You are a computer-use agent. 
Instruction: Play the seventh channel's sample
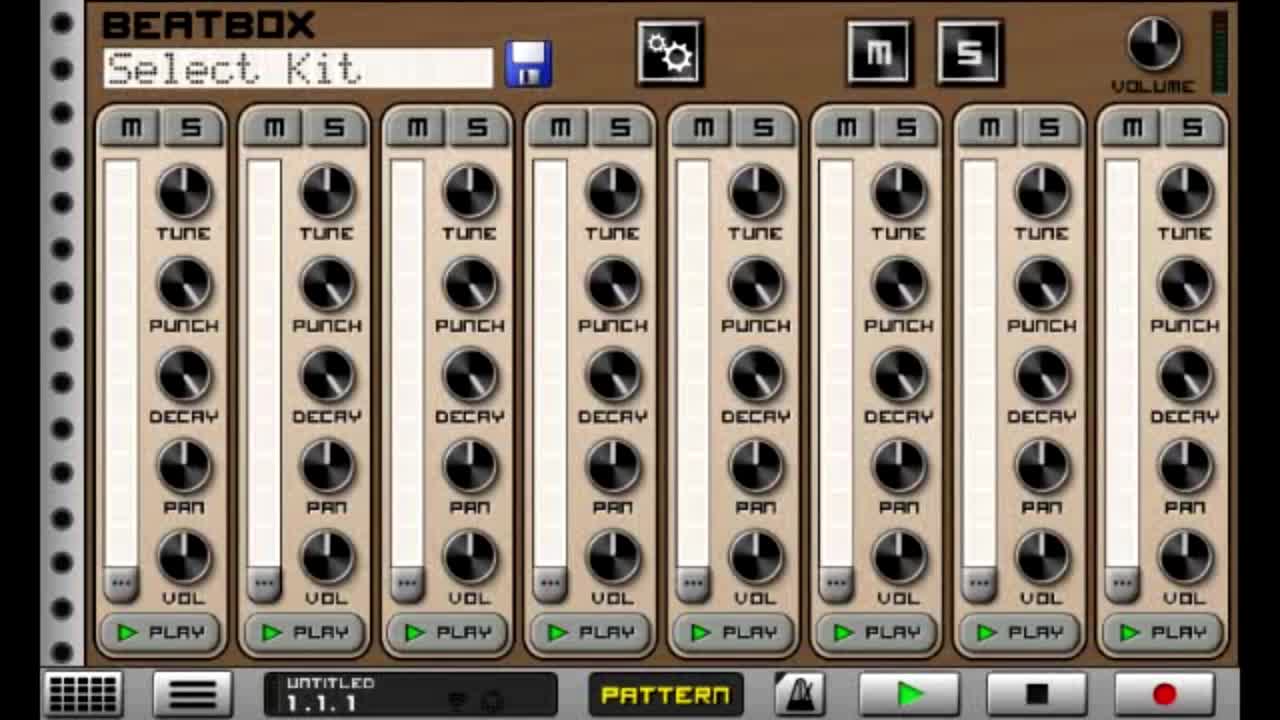(1020, 633)
